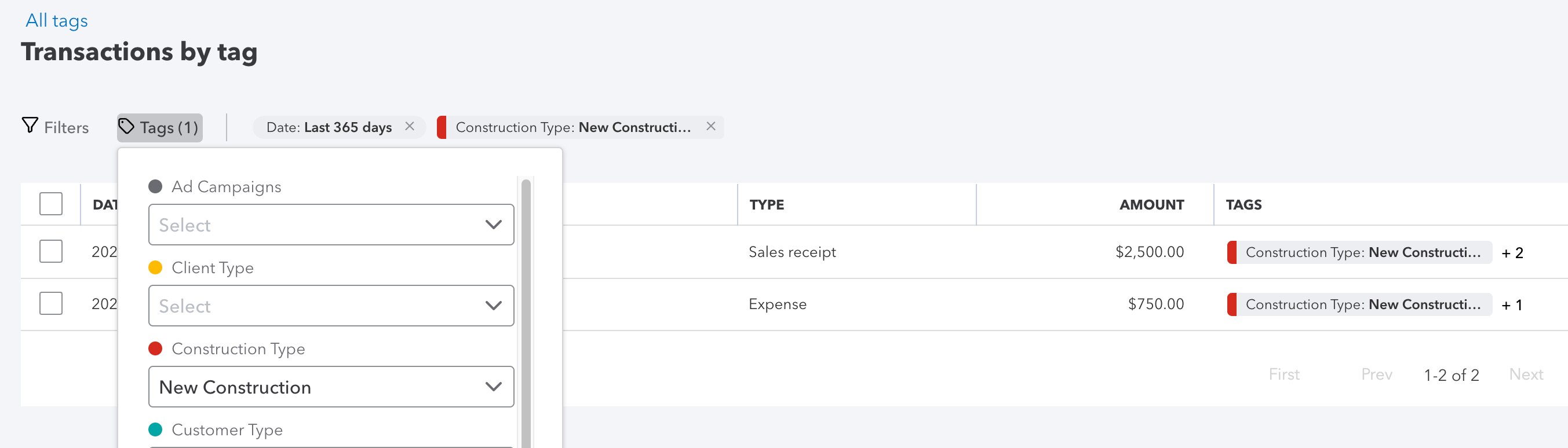
Task: Click the teal Customer Type color dot
Action: (155, 429)
